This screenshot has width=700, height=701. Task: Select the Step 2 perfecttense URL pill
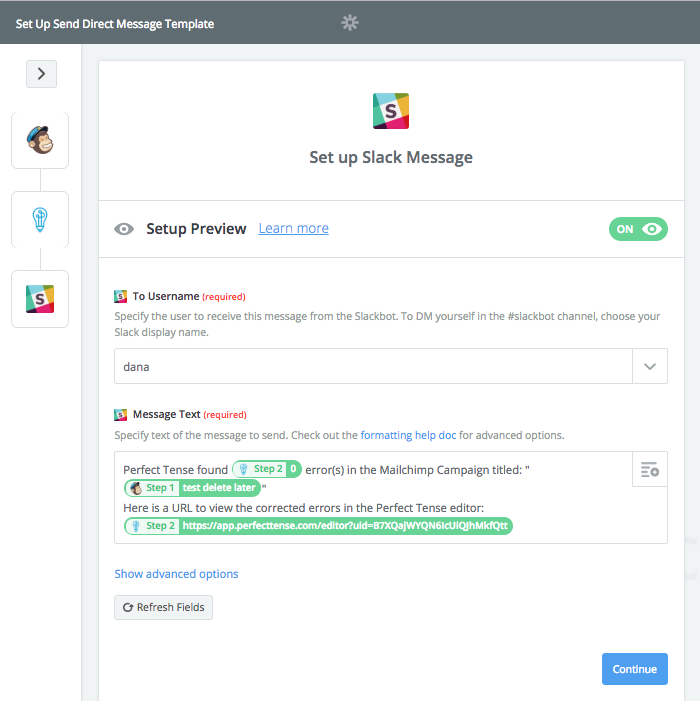click(318, 526)
